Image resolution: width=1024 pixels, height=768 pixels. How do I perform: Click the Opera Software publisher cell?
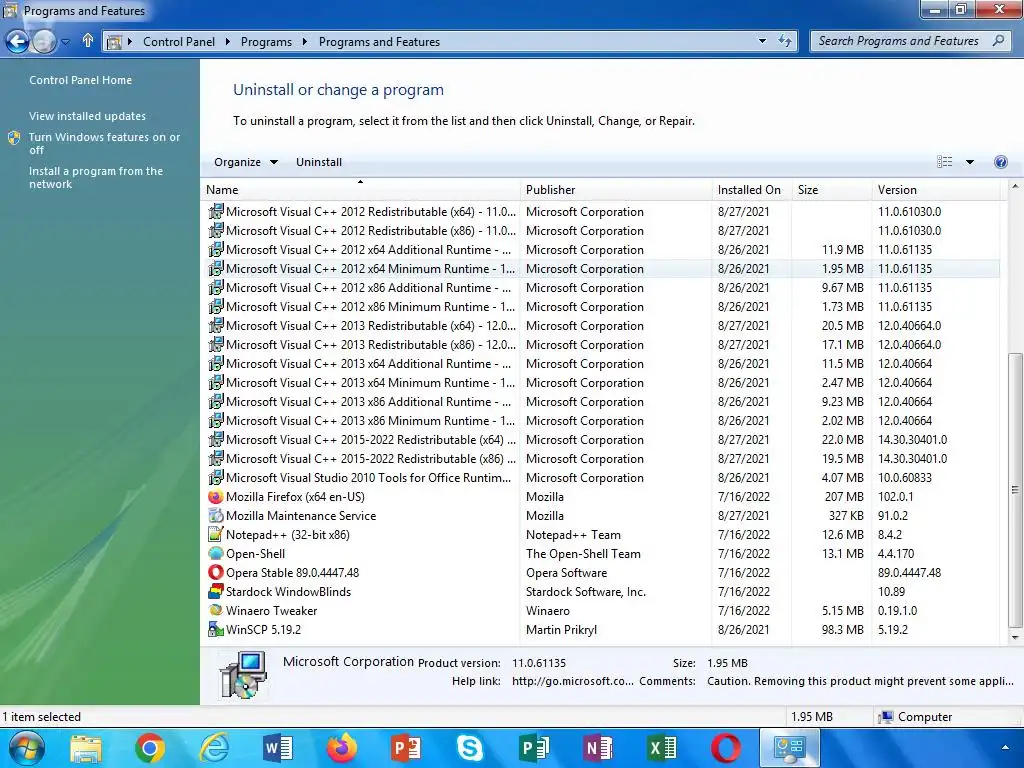coord(566,573)
